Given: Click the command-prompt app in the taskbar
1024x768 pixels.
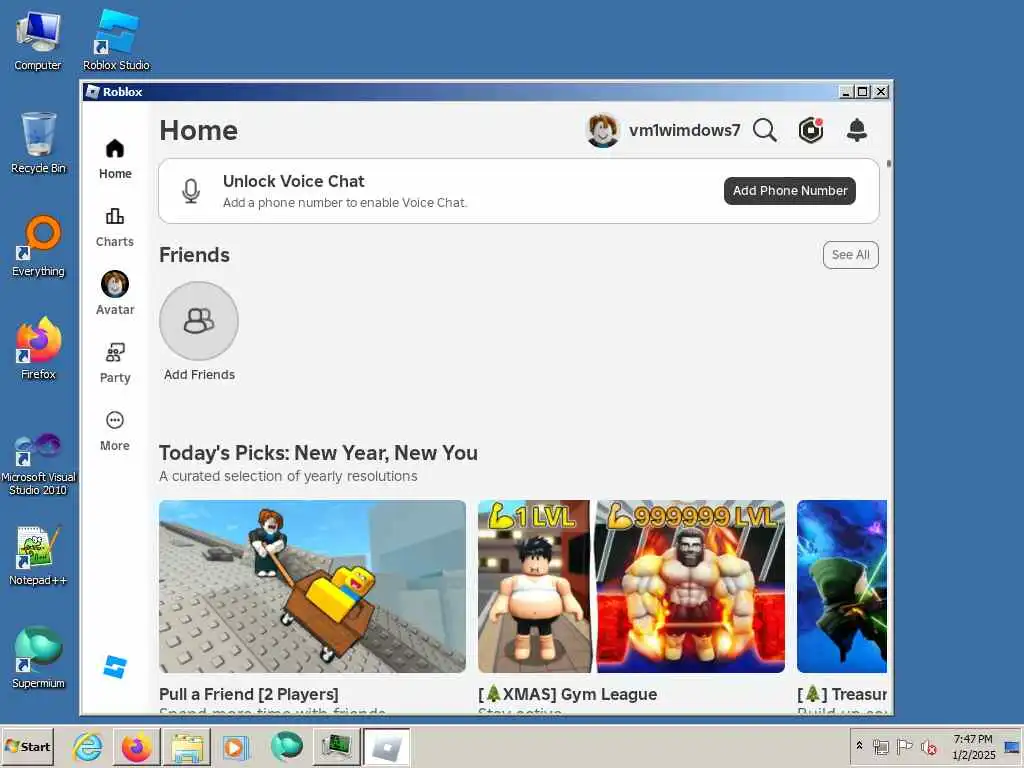Looking at the screenshot, I should pyautogui.click(x=336, y=747).
